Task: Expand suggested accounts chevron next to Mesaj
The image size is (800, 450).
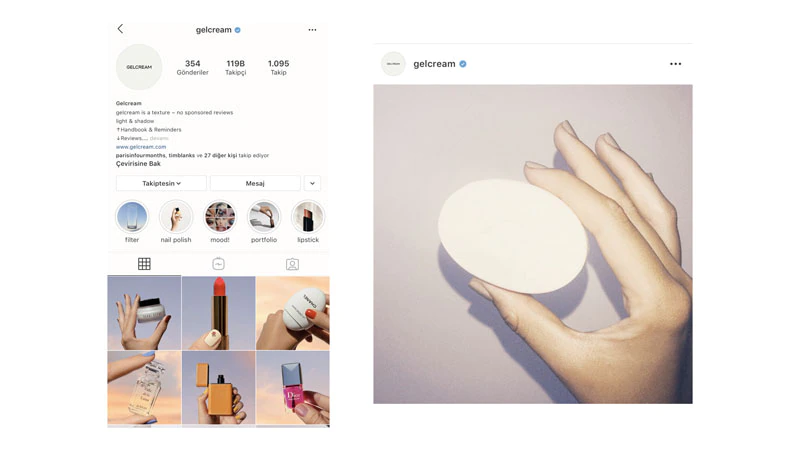Action: [x=312, y=183]
